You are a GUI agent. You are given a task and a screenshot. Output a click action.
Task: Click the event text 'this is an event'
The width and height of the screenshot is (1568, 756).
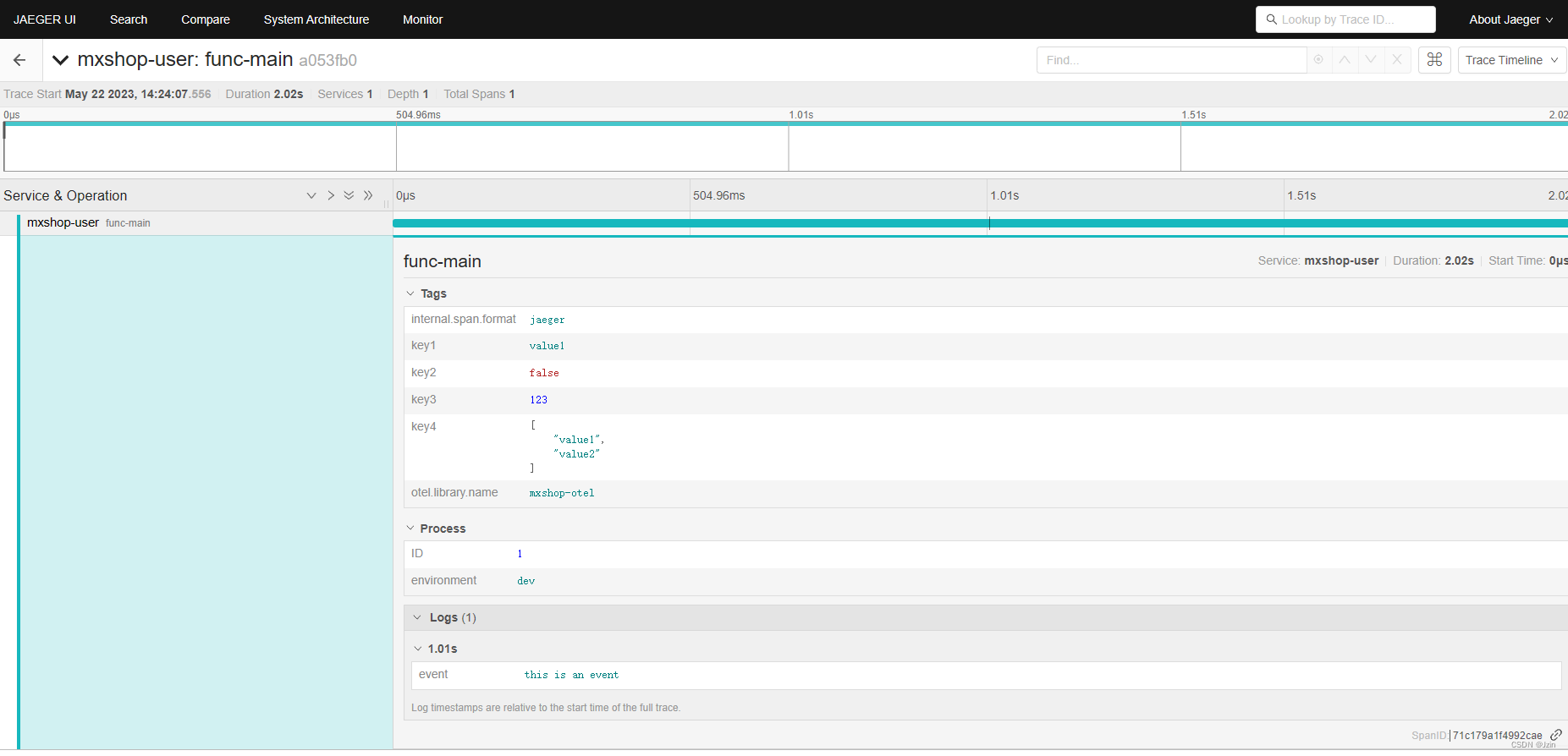[571, 675]
